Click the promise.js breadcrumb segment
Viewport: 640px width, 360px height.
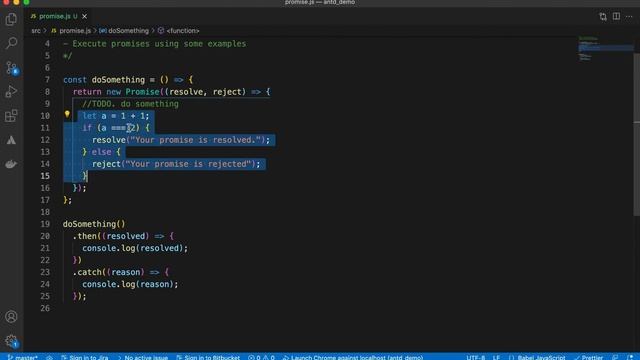[71, 31]
